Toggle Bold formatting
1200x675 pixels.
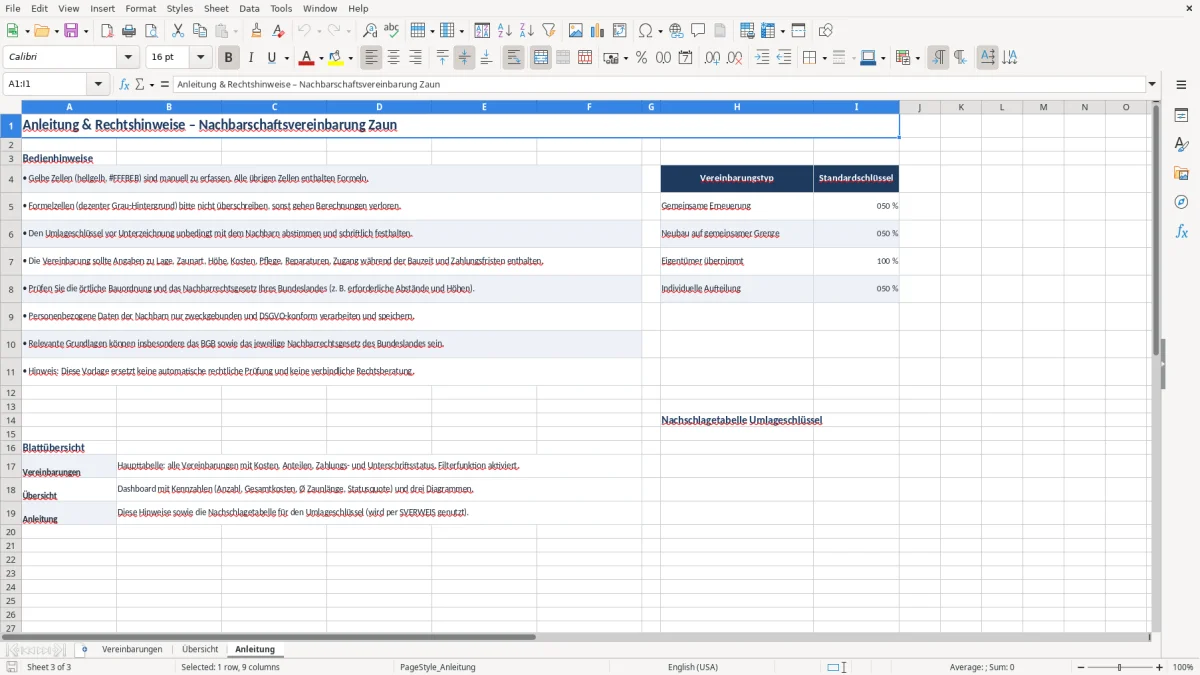(x=228, y=58)
